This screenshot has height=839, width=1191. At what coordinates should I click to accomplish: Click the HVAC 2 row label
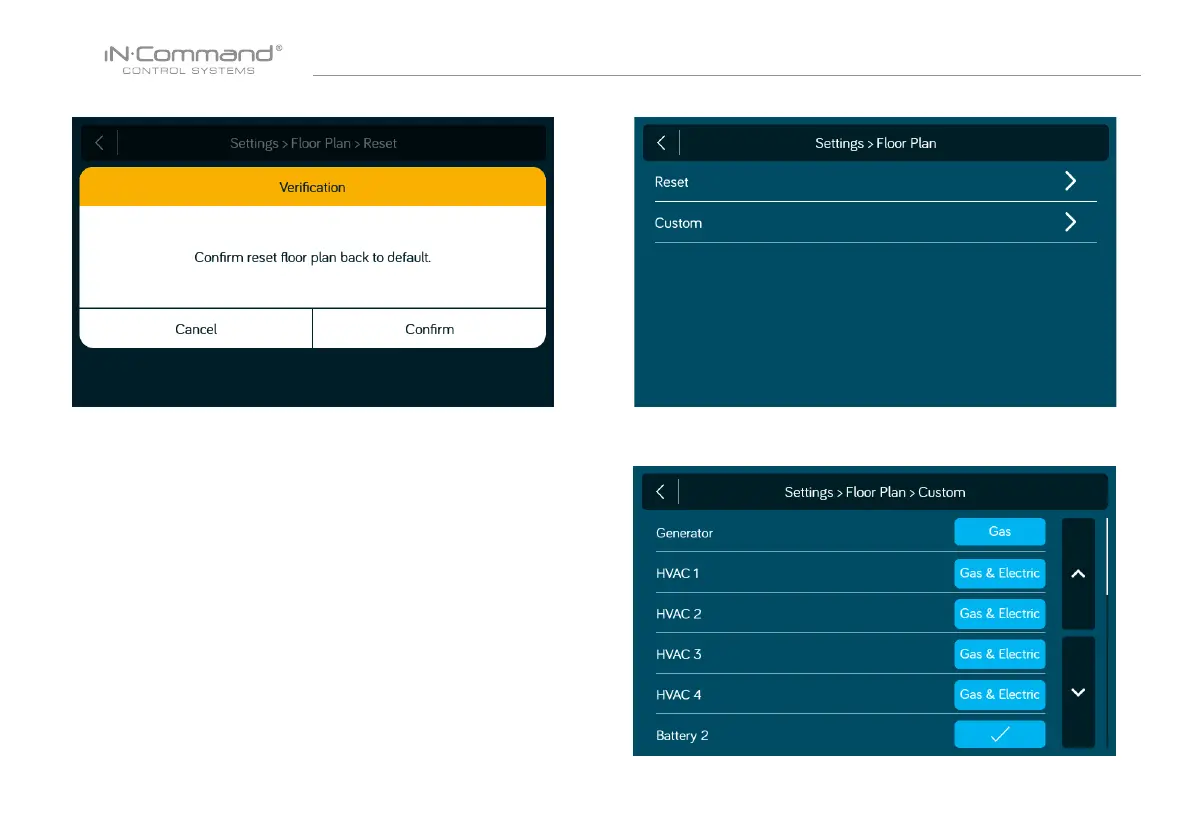pyautogui.click(x=678, y=614)
